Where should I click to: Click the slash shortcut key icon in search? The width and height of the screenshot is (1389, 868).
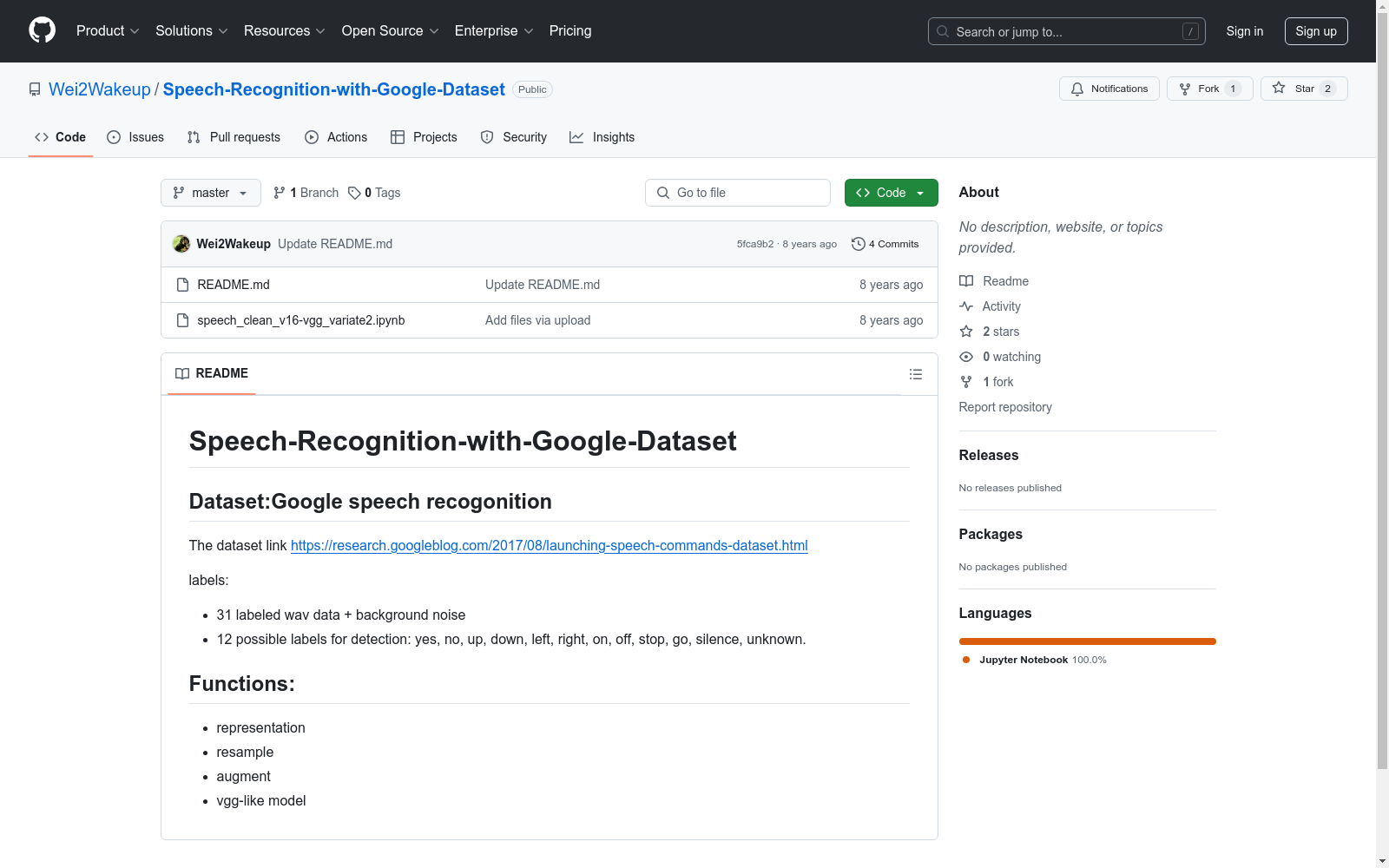tap(1190, 31)
